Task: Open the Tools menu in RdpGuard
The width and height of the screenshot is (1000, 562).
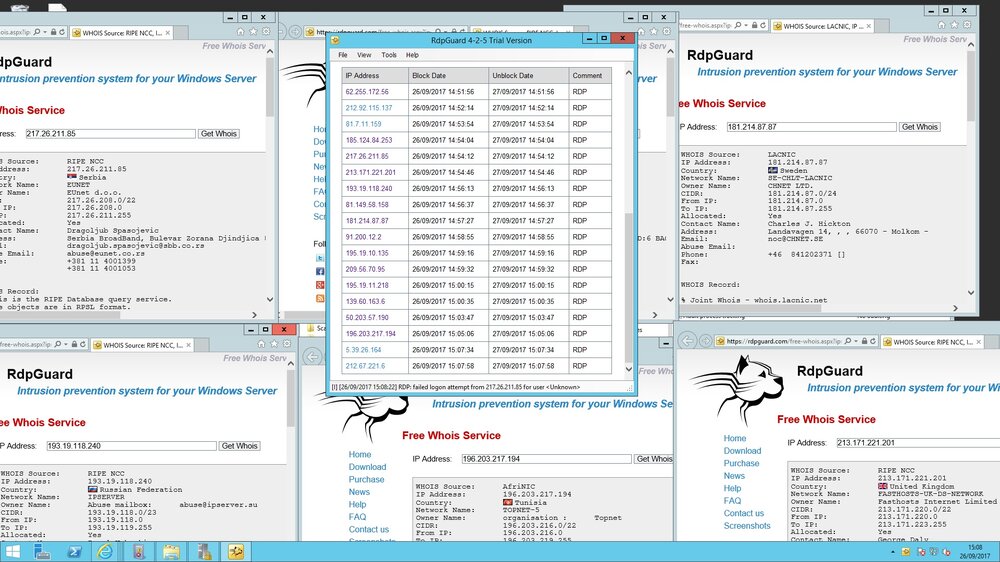Action: pos(388,55)
